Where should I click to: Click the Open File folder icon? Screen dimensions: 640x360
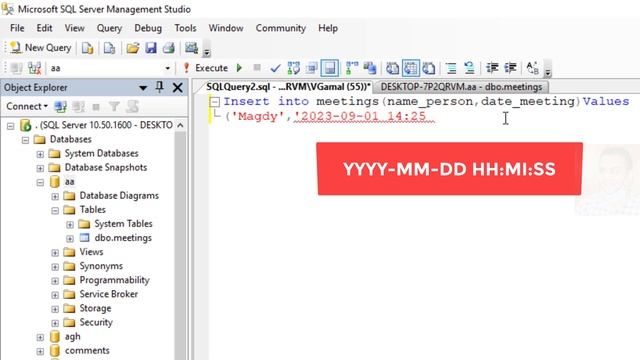pyautogui.click(x=132, y=48)
